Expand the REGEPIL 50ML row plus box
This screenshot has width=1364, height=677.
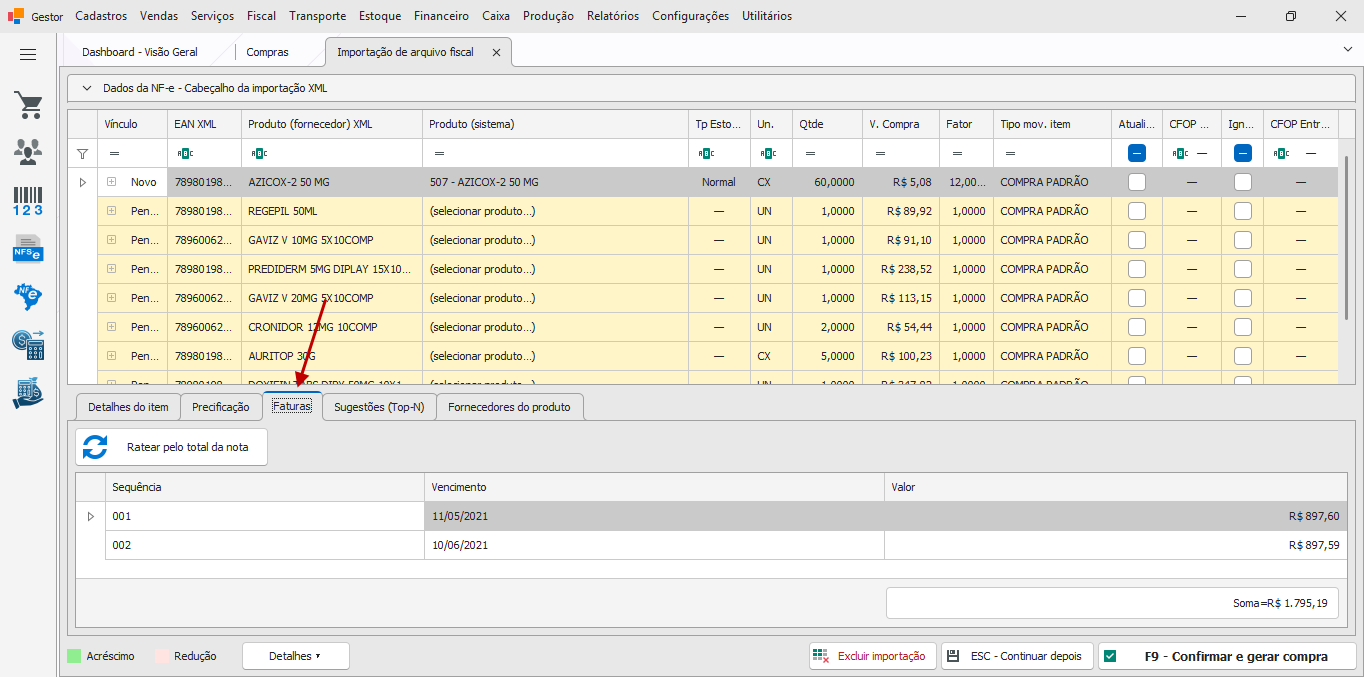point(111,211)
